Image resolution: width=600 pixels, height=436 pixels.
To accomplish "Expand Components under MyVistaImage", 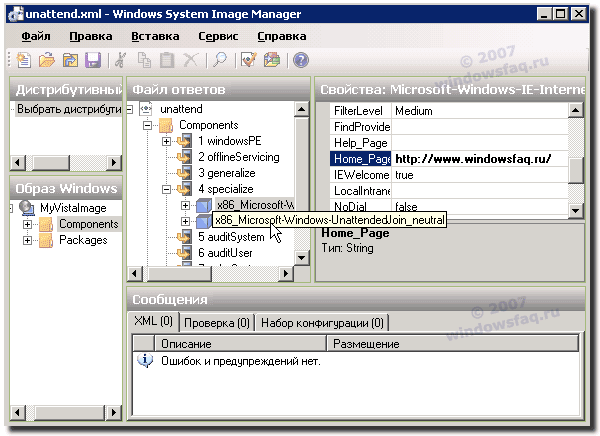I will point(27,224).
